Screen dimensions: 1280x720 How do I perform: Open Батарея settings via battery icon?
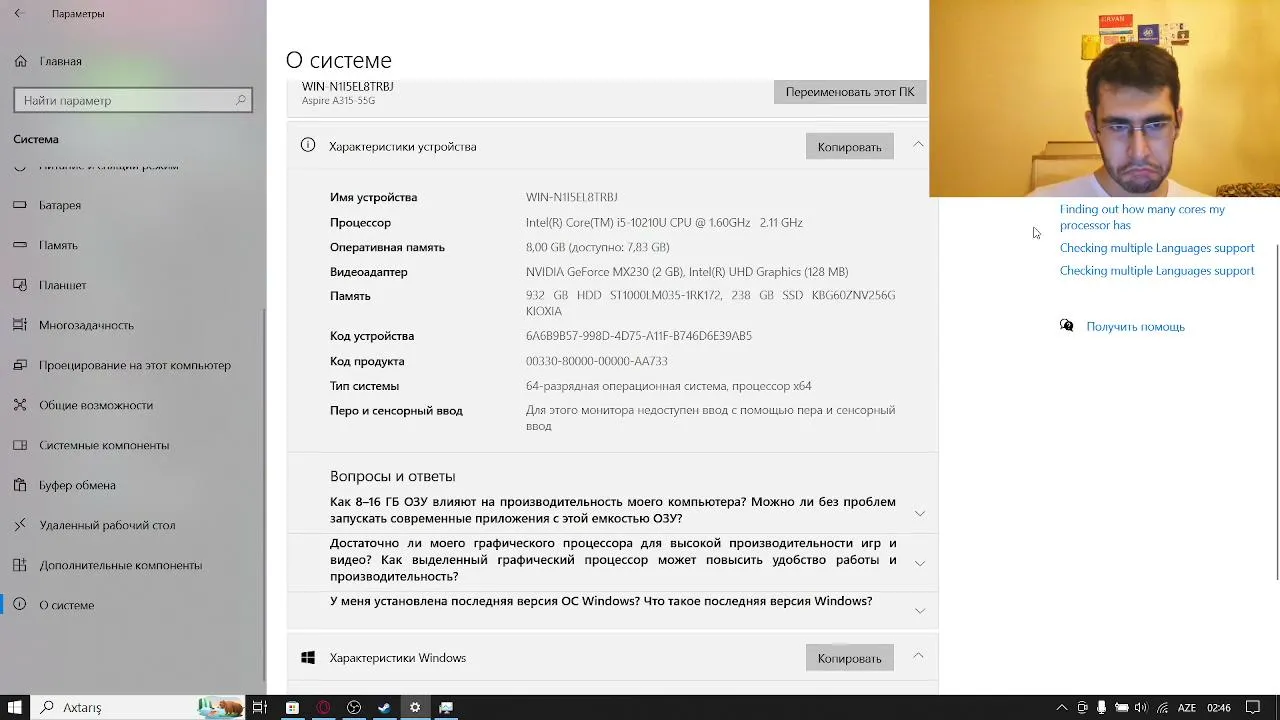click(x=20, y=205)
